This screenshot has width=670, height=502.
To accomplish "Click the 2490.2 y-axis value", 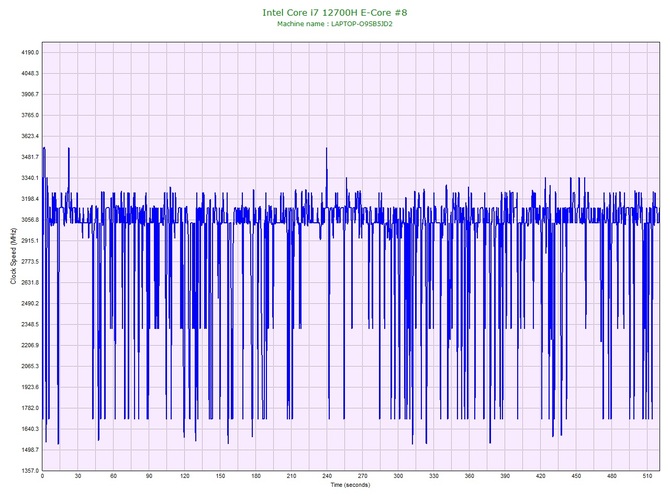I will [x=30, y=304].
